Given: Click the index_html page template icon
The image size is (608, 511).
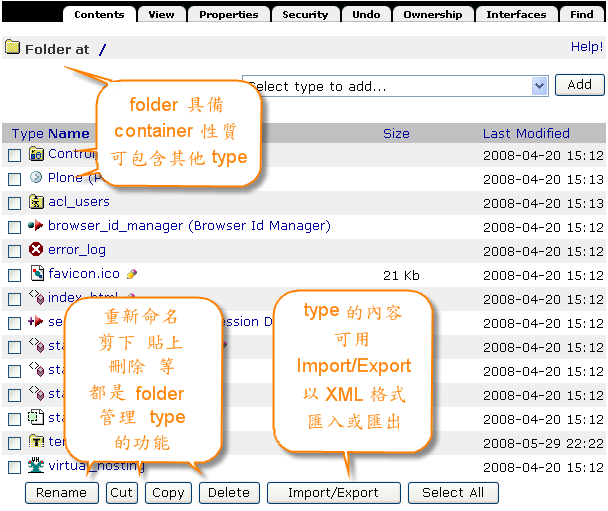Looking at the screenshot, I should point(36,297).
